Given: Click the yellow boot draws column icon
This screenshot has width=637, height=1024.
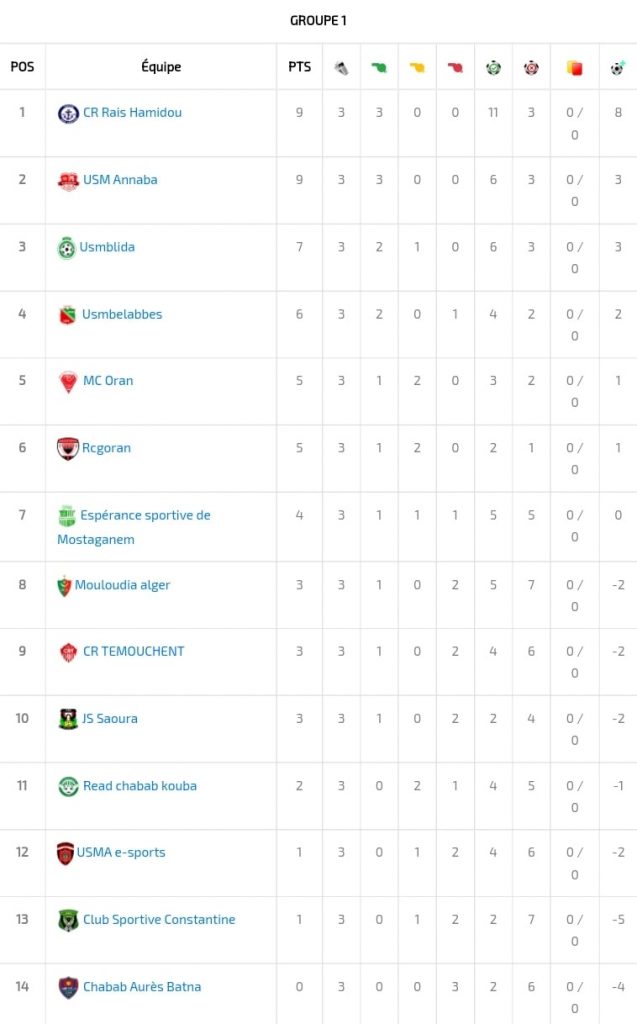Looking at the screenshot, I should point(417,68).
